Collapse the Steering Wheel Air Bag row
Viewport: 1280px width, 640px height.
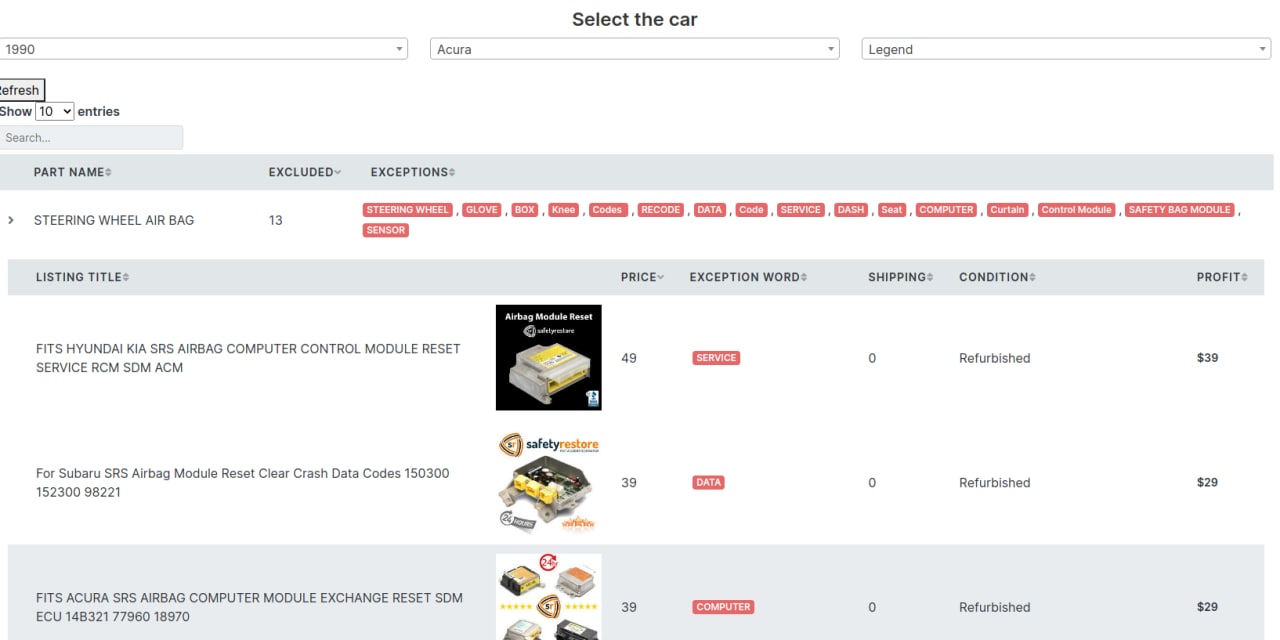11,220
